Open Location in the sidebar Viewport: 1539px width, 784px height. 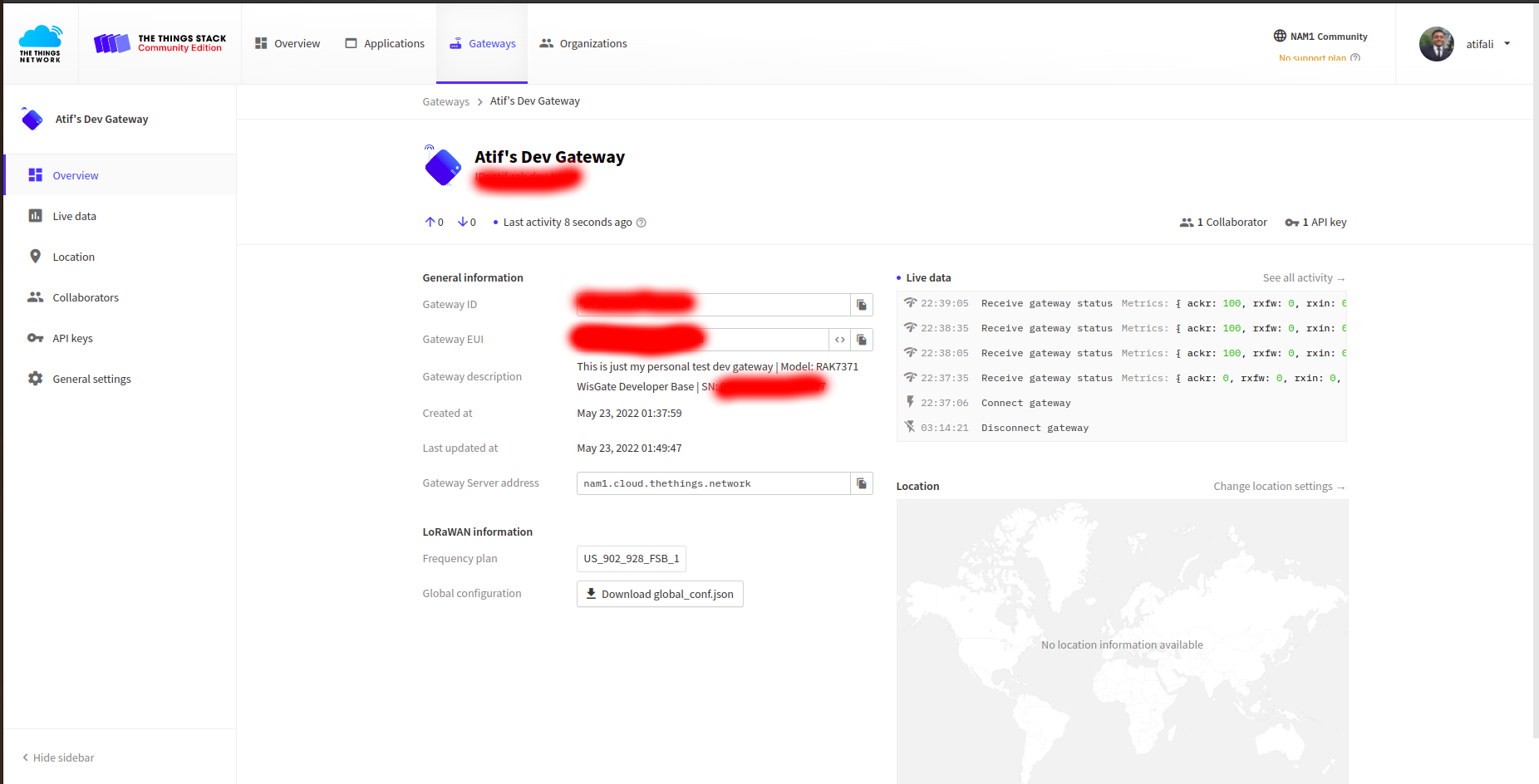click(x=120, y=257)
